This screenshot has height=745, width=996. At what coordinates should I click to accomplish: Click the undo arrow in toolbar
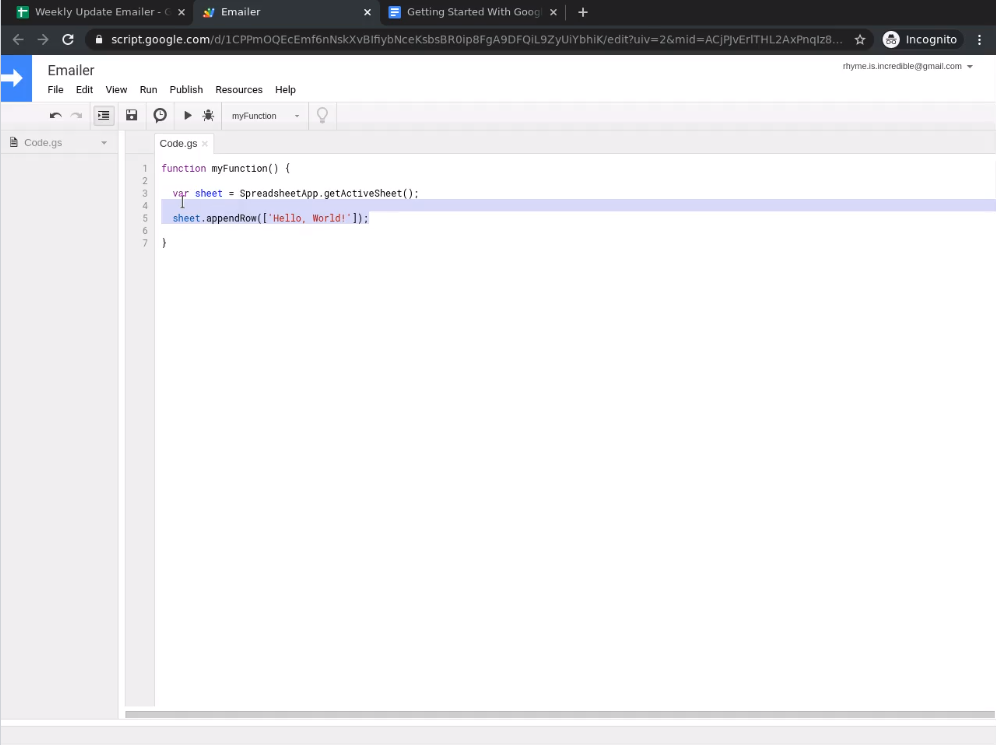(x=56, y=116)
